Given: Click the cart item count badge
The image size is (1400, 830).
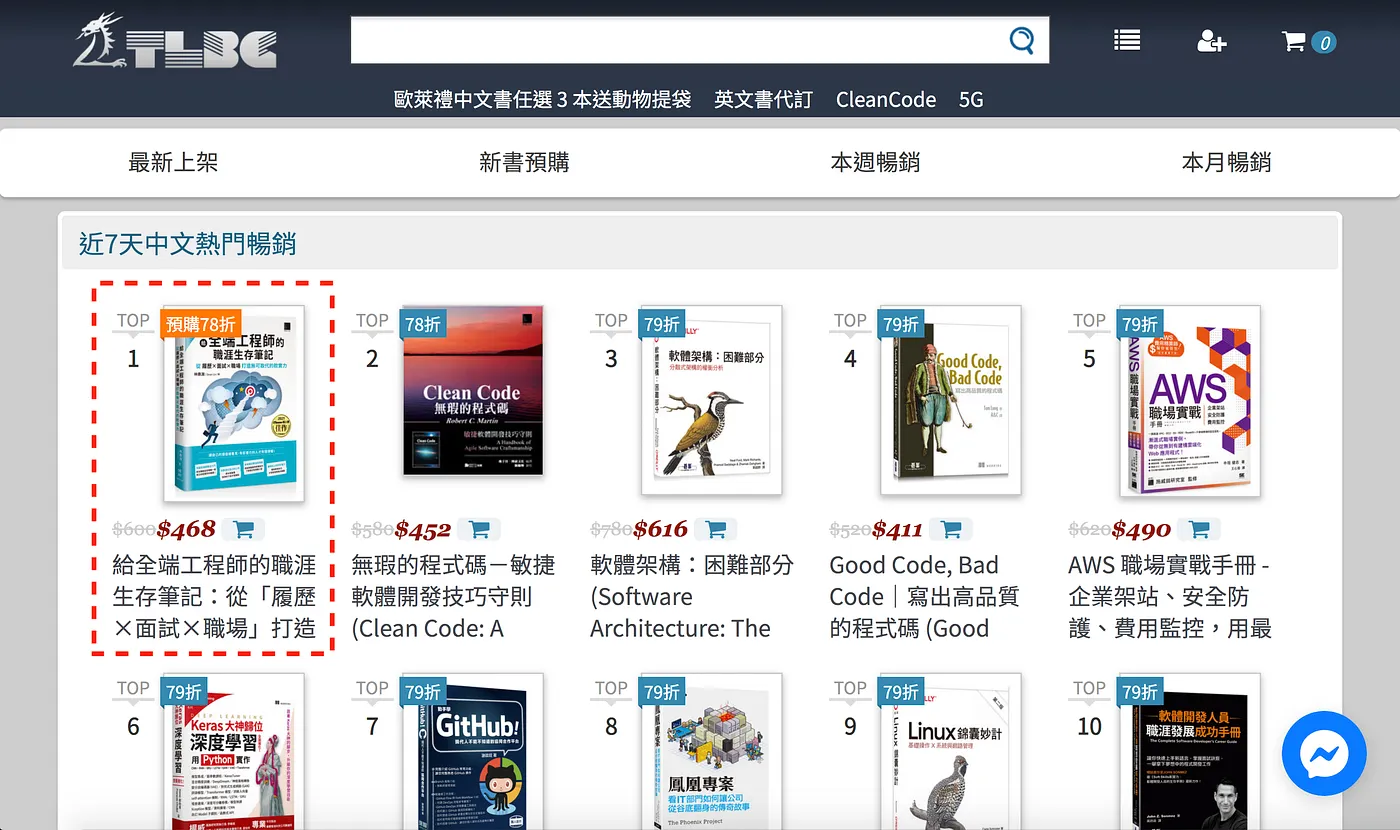Looking at the screenshot, I should tap(1324, 42).
